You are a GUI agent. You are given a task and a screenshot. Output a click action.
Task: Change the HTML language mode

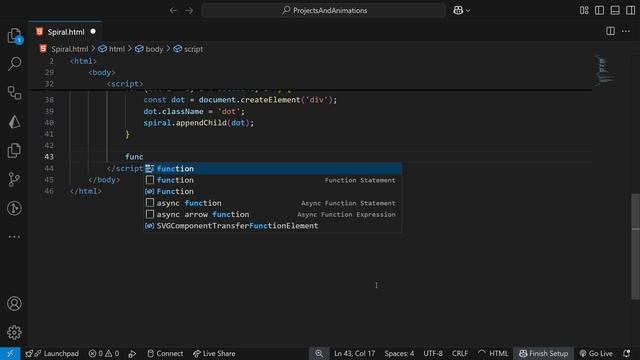point(498,353)
